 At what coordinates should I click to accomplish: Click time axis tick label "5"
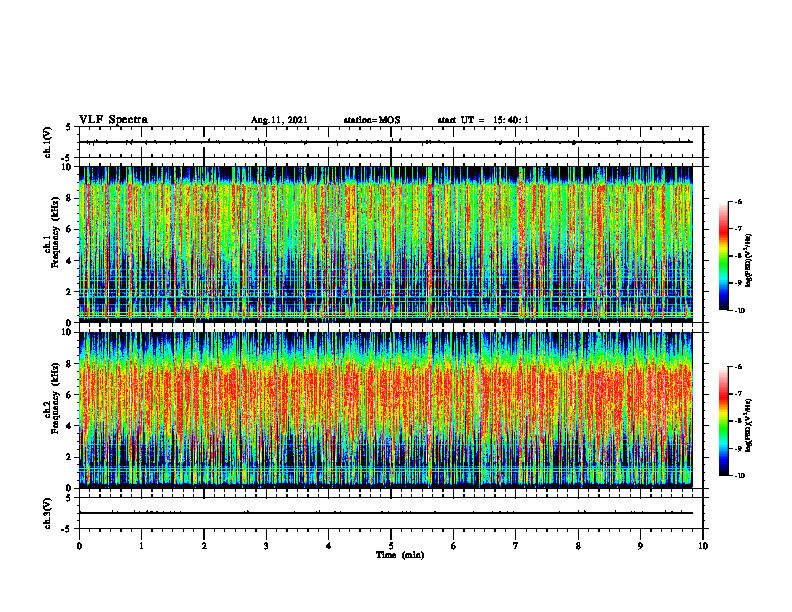click(391, 546)
